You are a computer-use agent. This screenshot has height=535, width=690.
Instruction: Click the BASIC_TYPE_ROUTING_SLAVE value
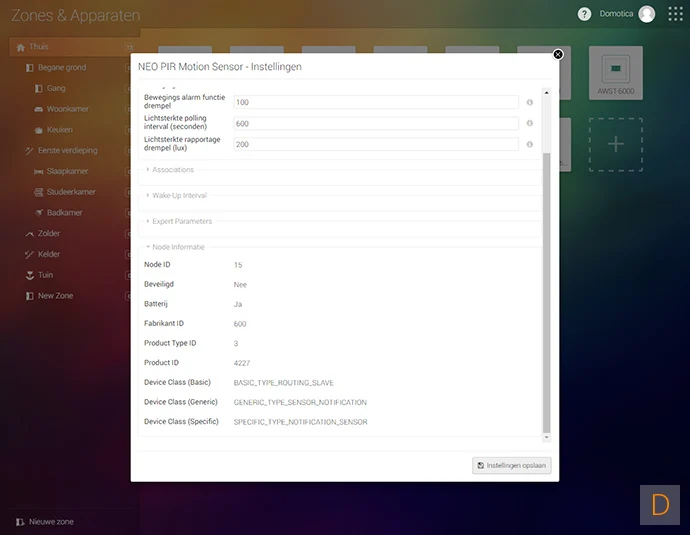(x=283, y=383)
